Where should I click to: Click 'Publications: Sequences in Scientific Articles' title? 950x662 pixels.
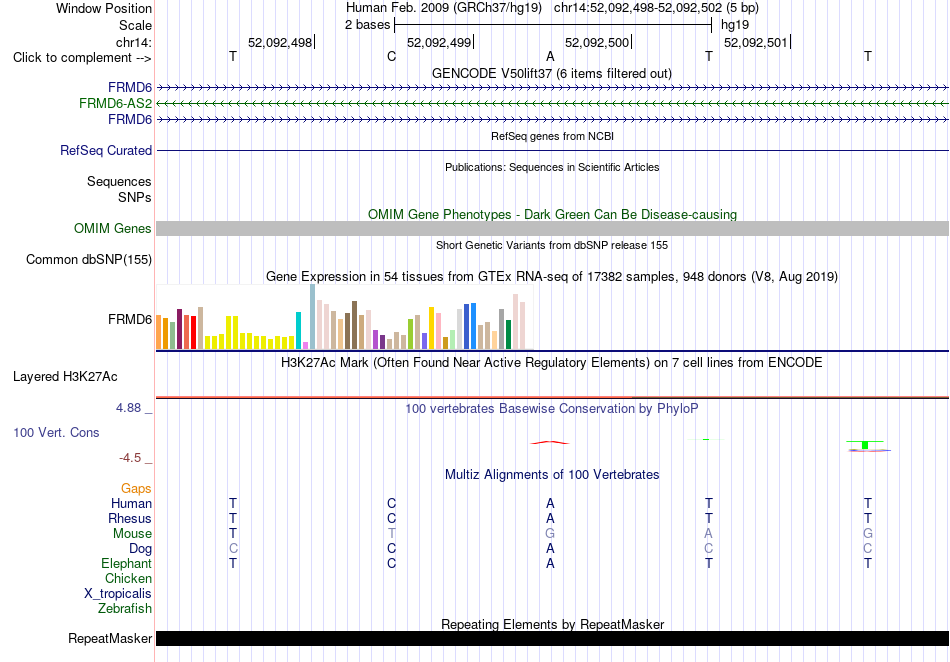click(552, 167)
